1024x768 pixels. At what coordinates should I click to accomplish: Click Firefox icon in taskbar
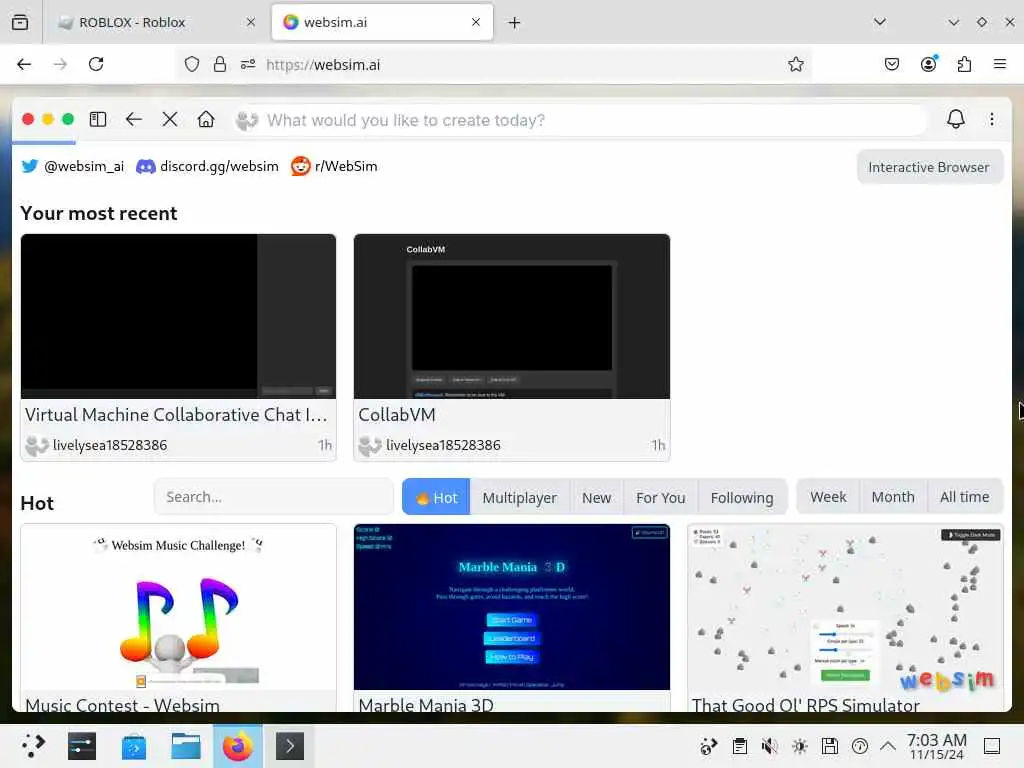click(x=238, y=746)
